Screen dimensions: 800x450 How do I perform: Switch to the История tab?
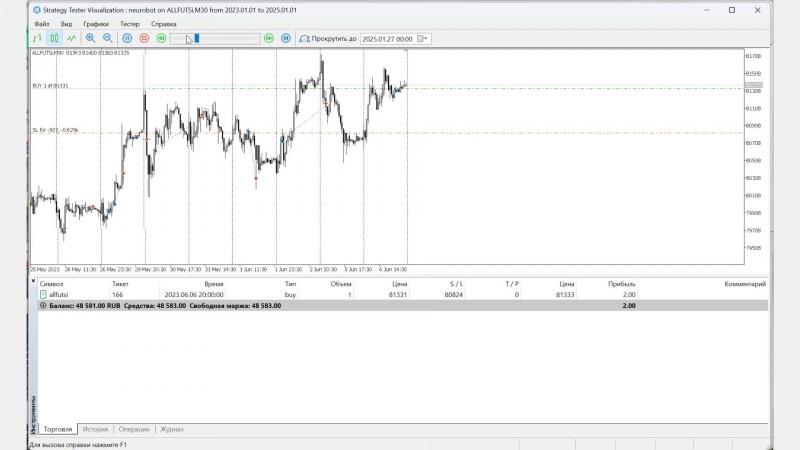(95, 429)
